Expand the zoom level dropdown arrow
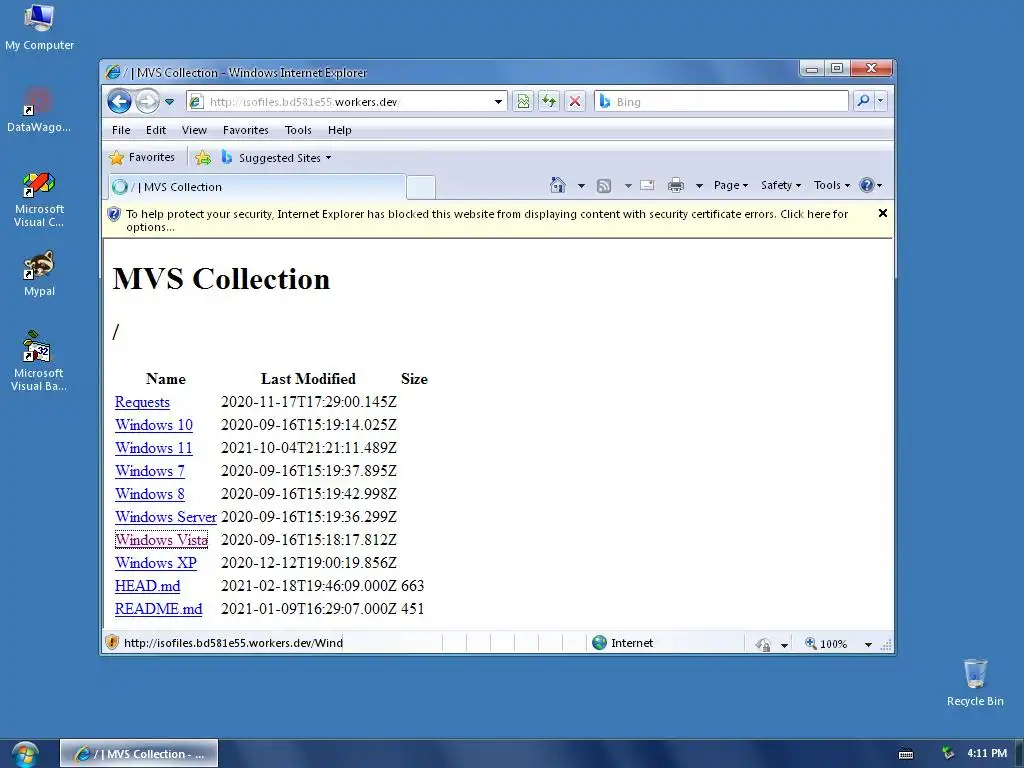1024x768 pixels. point(868,645)
